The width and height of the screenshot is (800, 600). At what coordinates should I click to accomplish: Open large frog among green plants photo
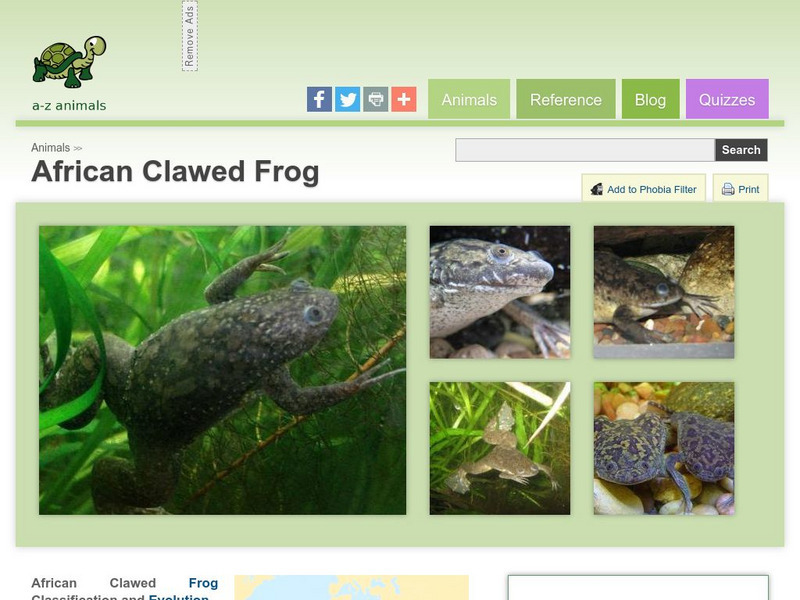(x=222, y=370)
